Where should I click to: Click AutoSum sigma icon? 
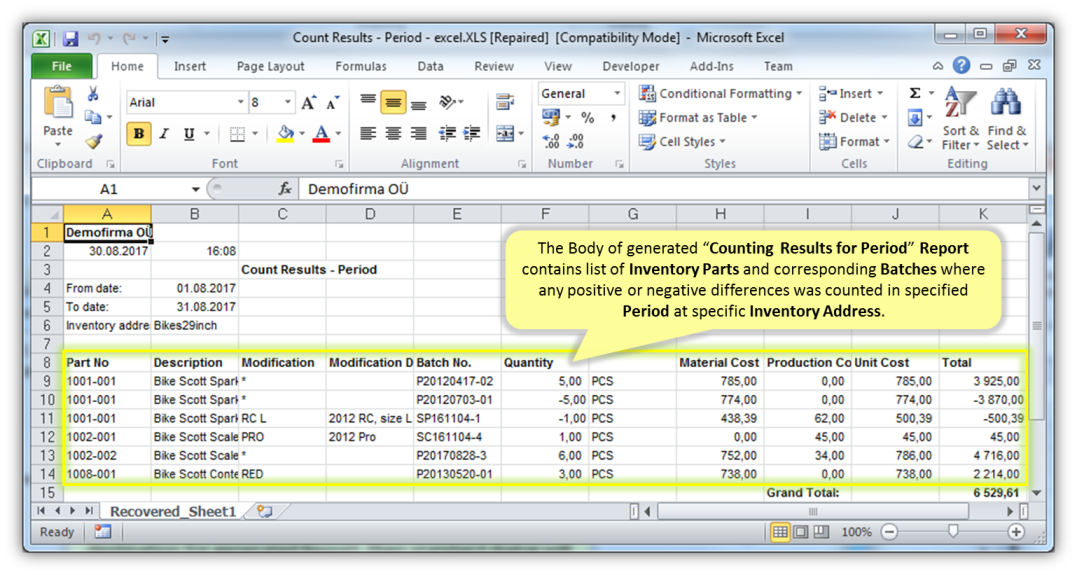[915, 93]
